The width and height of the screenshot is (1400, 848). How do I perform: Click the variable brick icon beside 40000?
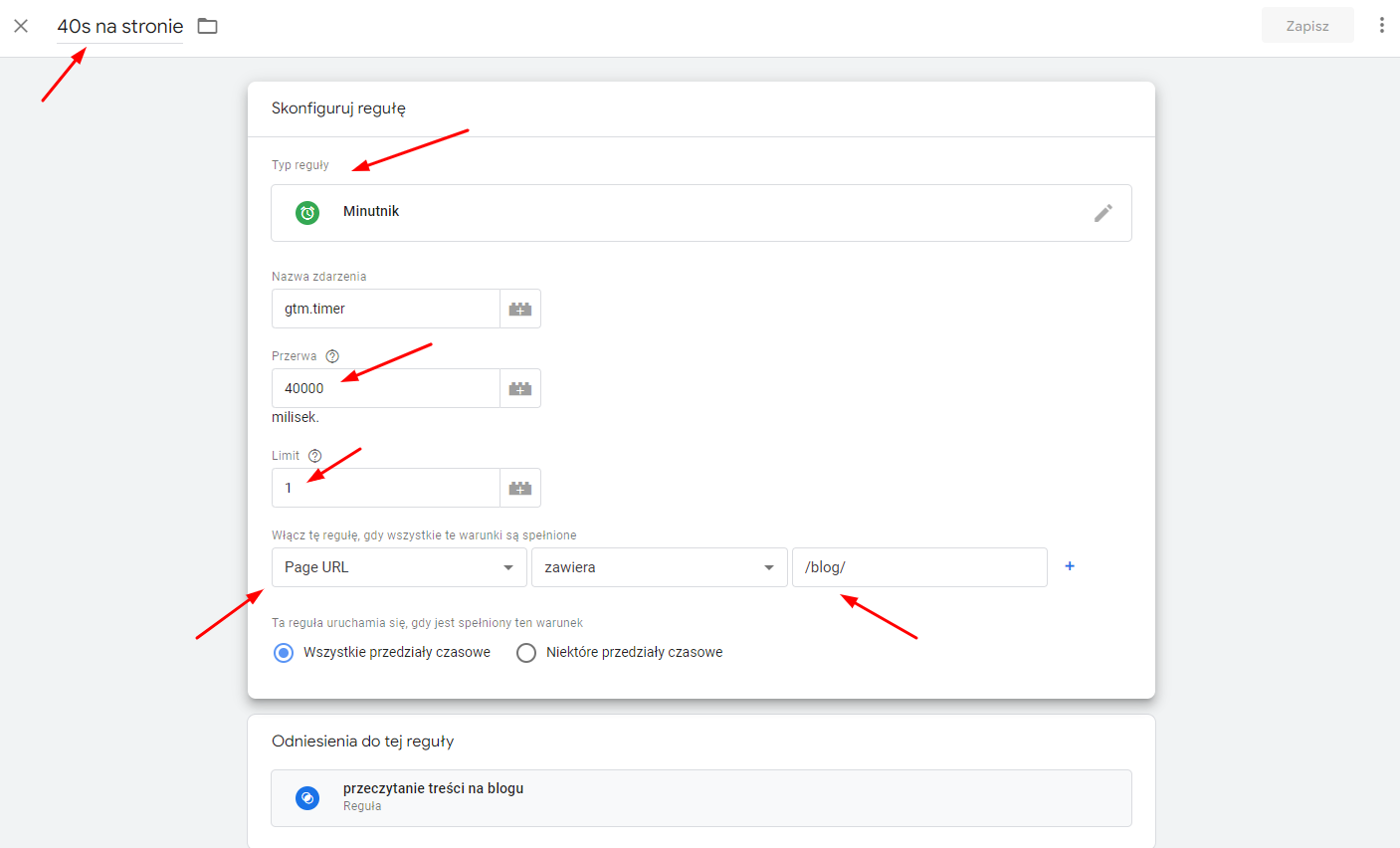[519, 388]
